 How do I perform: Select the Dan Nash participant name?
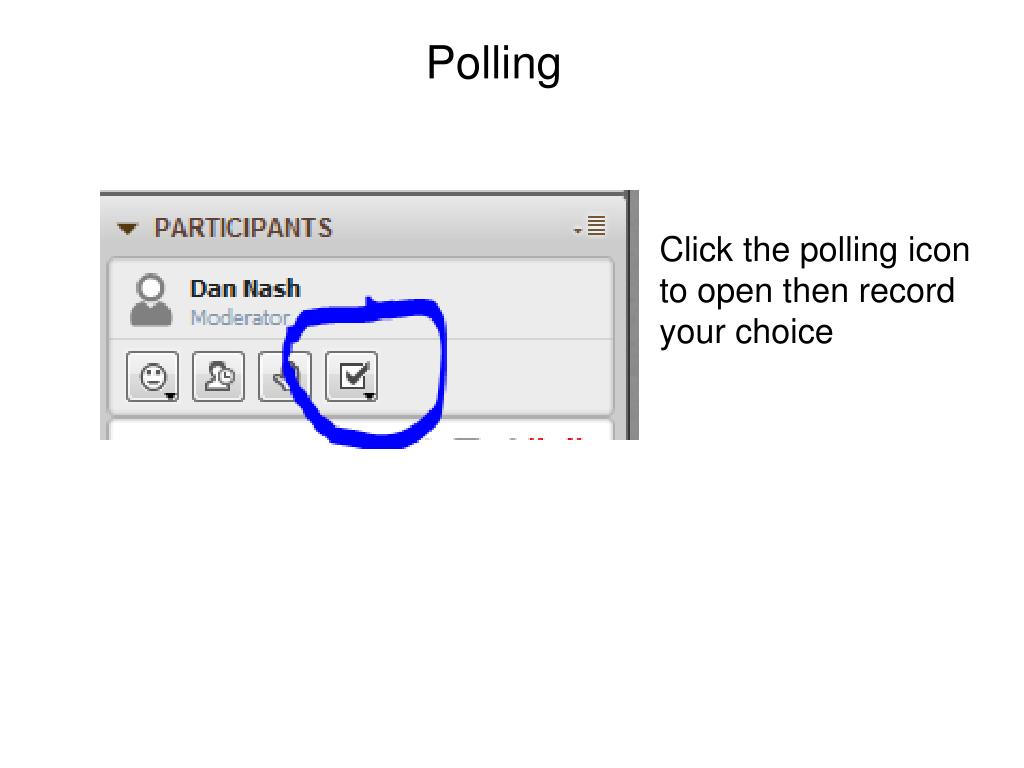coord(245,289)
